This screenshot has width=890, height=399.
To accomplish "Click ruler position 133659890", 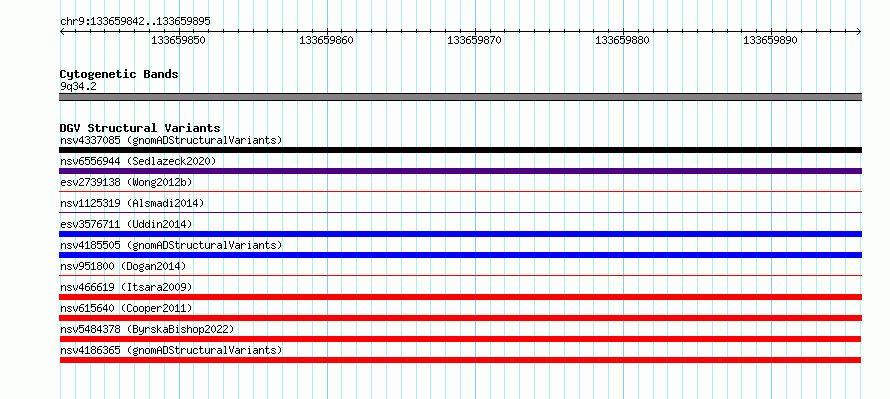I will [770, 40].
